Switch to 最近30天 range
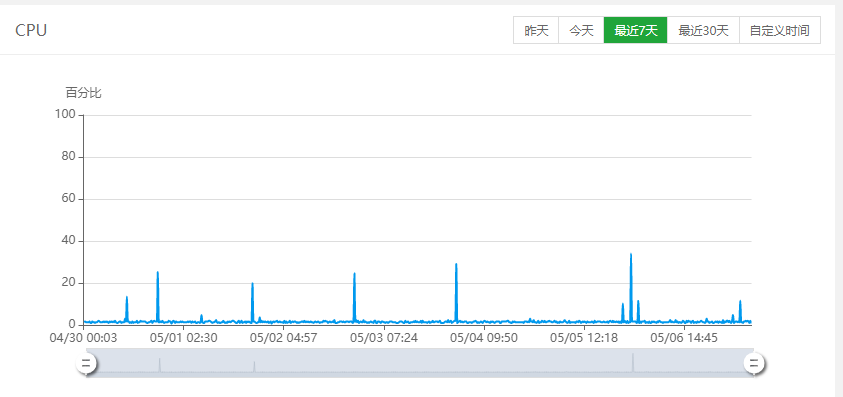The image size is (843, 397). click(703, 30)
